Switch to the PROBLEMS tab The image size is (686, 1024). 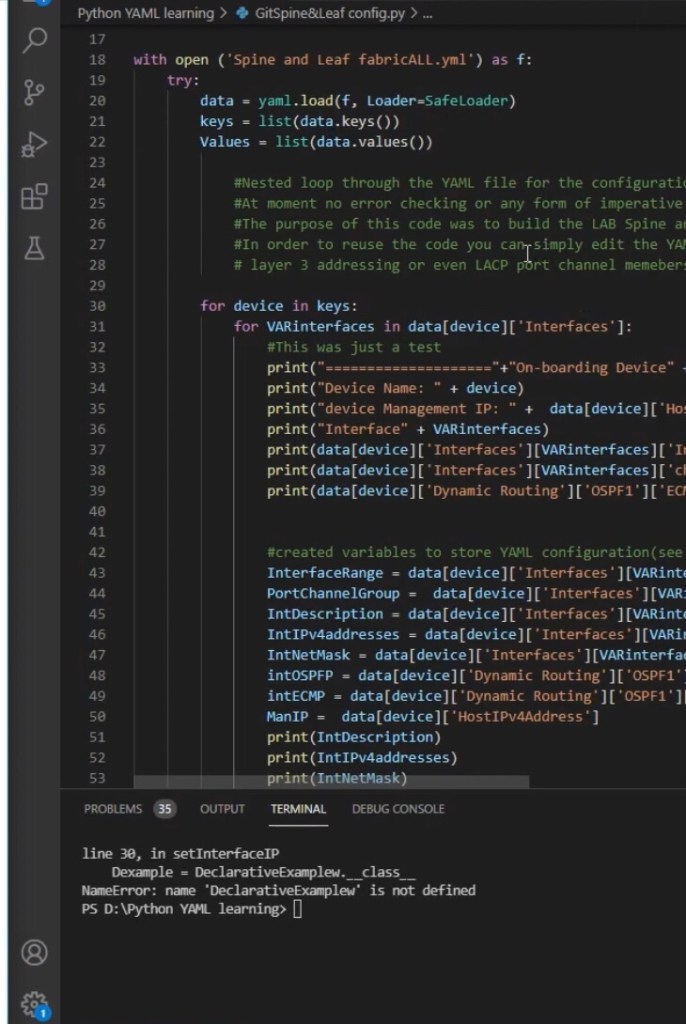[112, 809]
